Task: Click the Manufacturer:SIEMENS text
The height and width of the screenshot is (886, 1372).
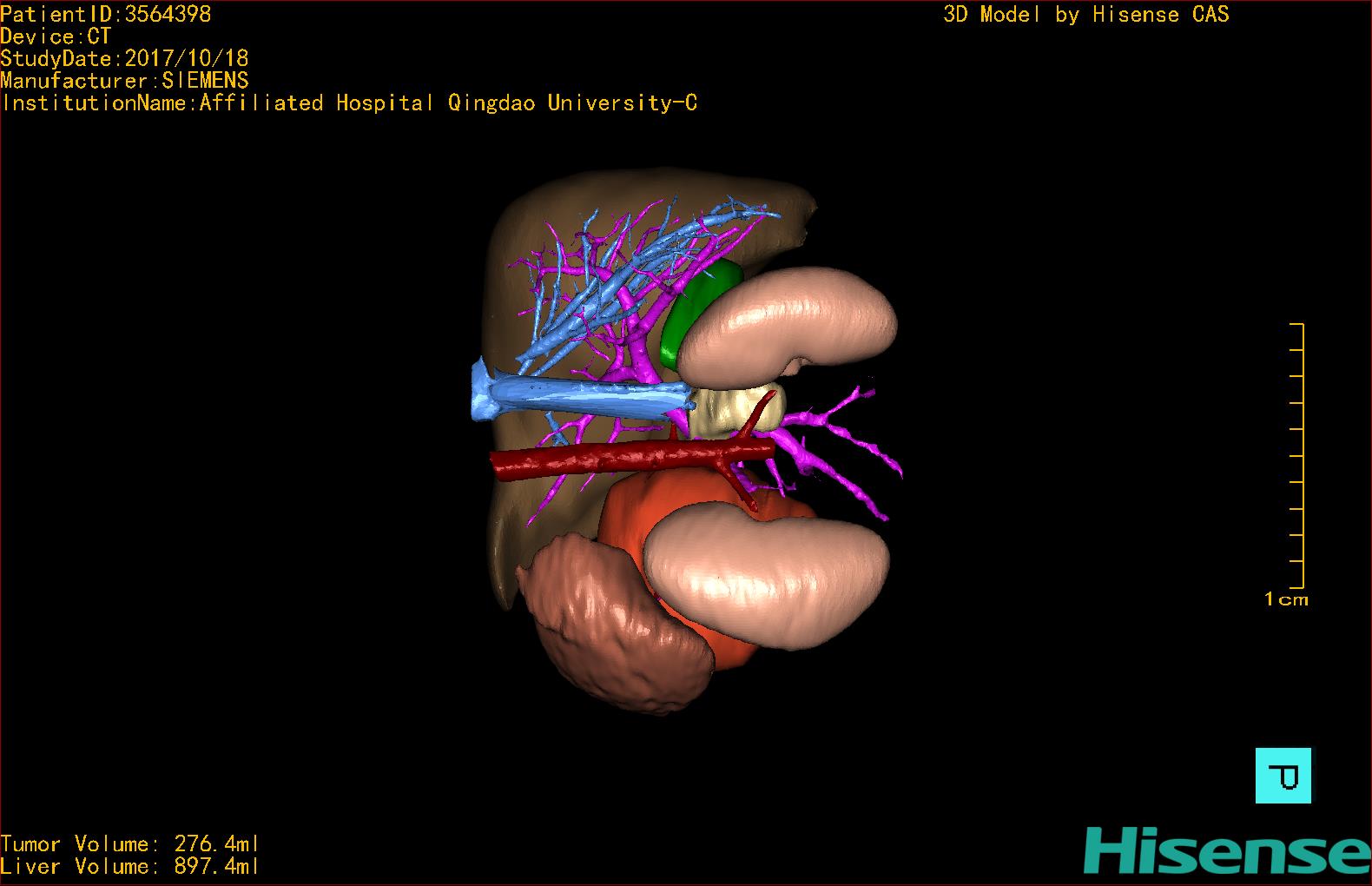Action: [x=124, y=81]
